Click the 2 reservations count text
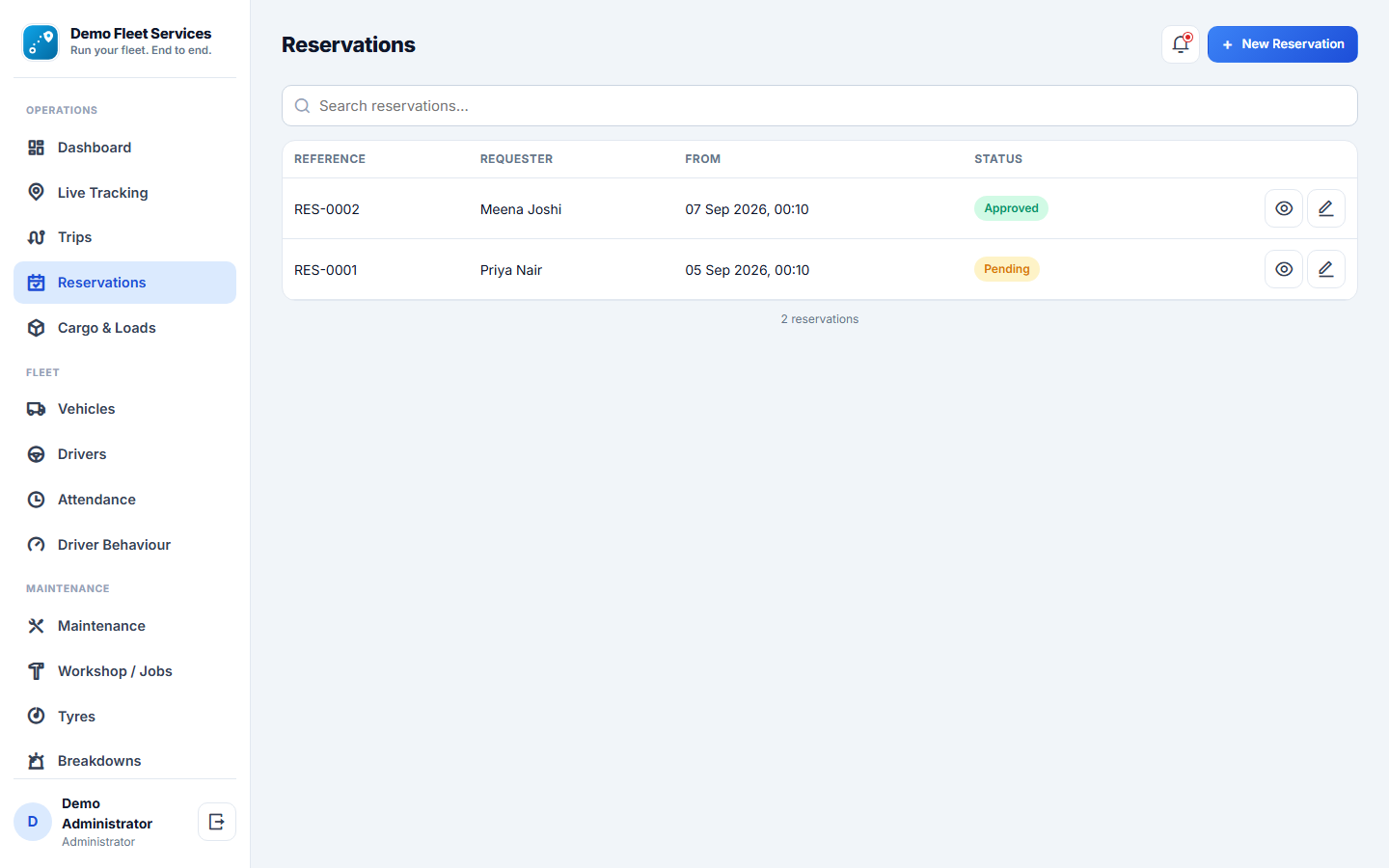 (x=820, y=319)
